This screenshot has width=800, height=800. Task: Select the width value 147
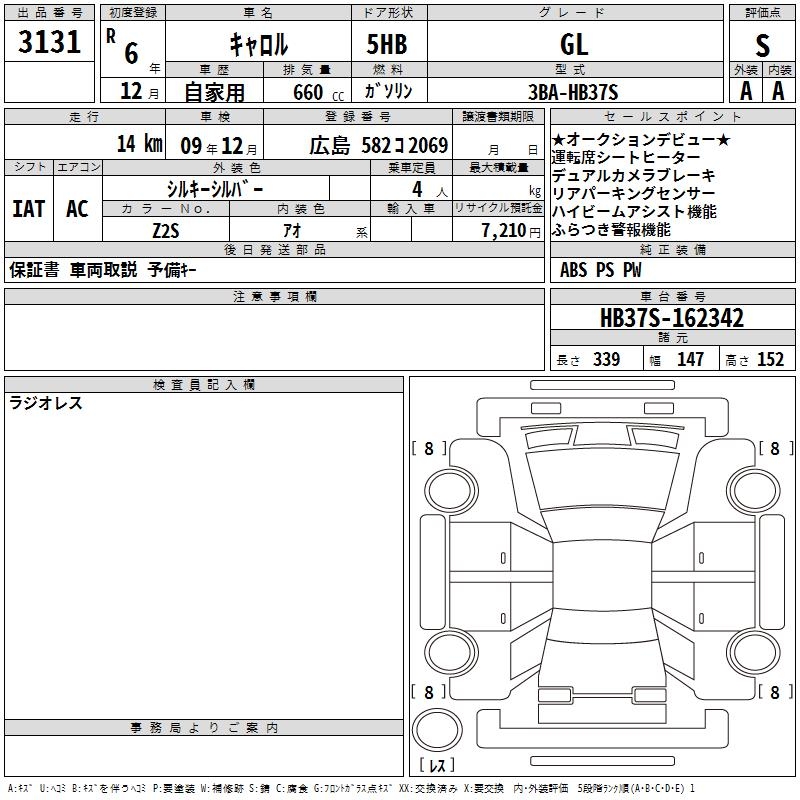690,359
